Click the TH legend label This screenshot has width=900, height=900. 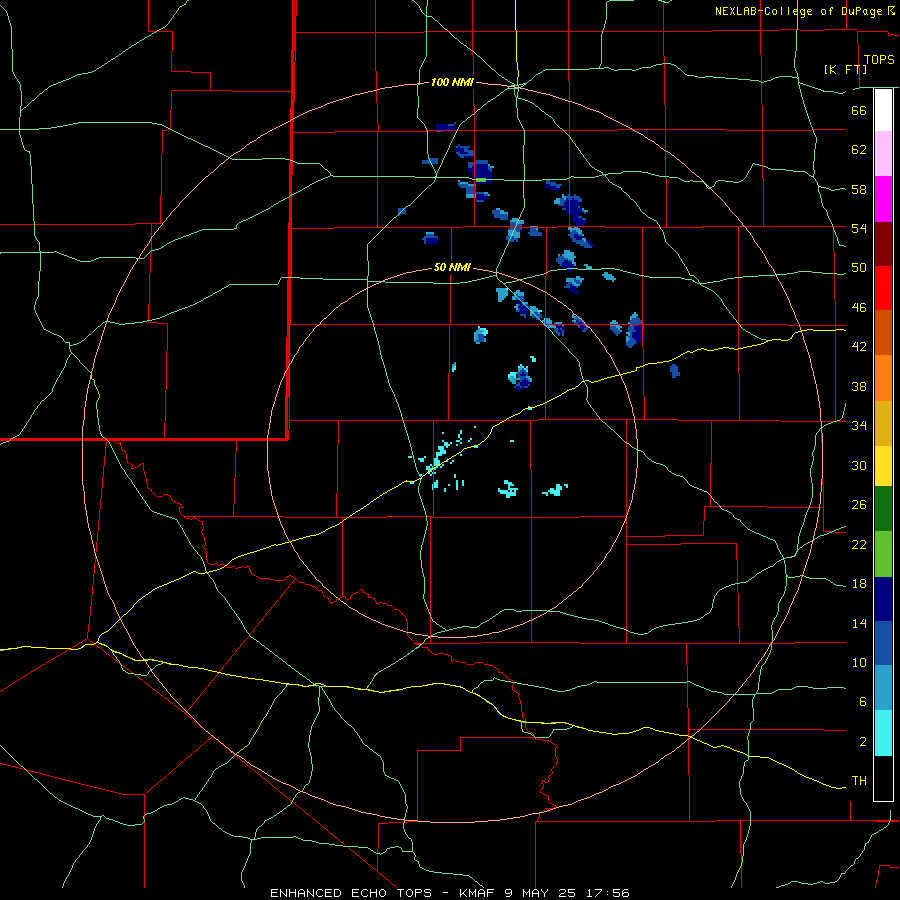point(859,781)
